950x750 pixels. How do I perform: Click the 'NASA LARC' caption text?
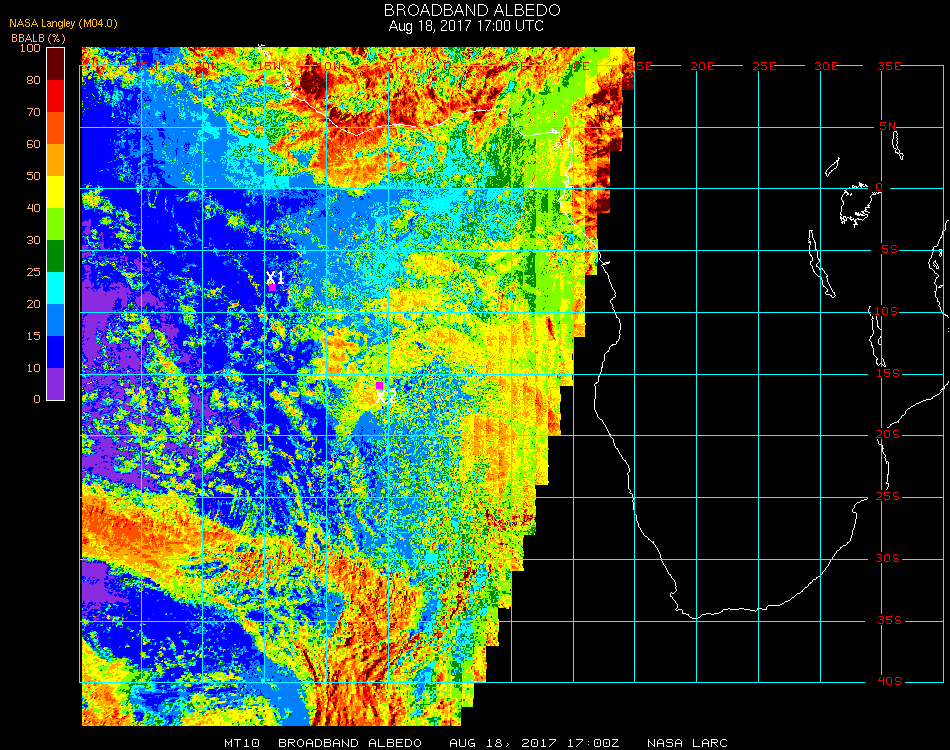pyautogui.click(x=687, y=743)
